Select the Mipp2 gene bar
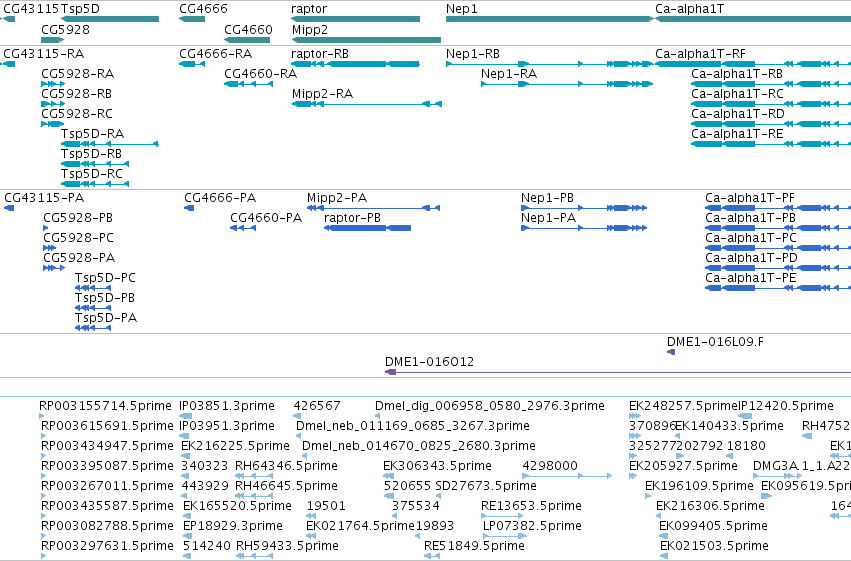851x561 pixels. click(x=366, y=40)
